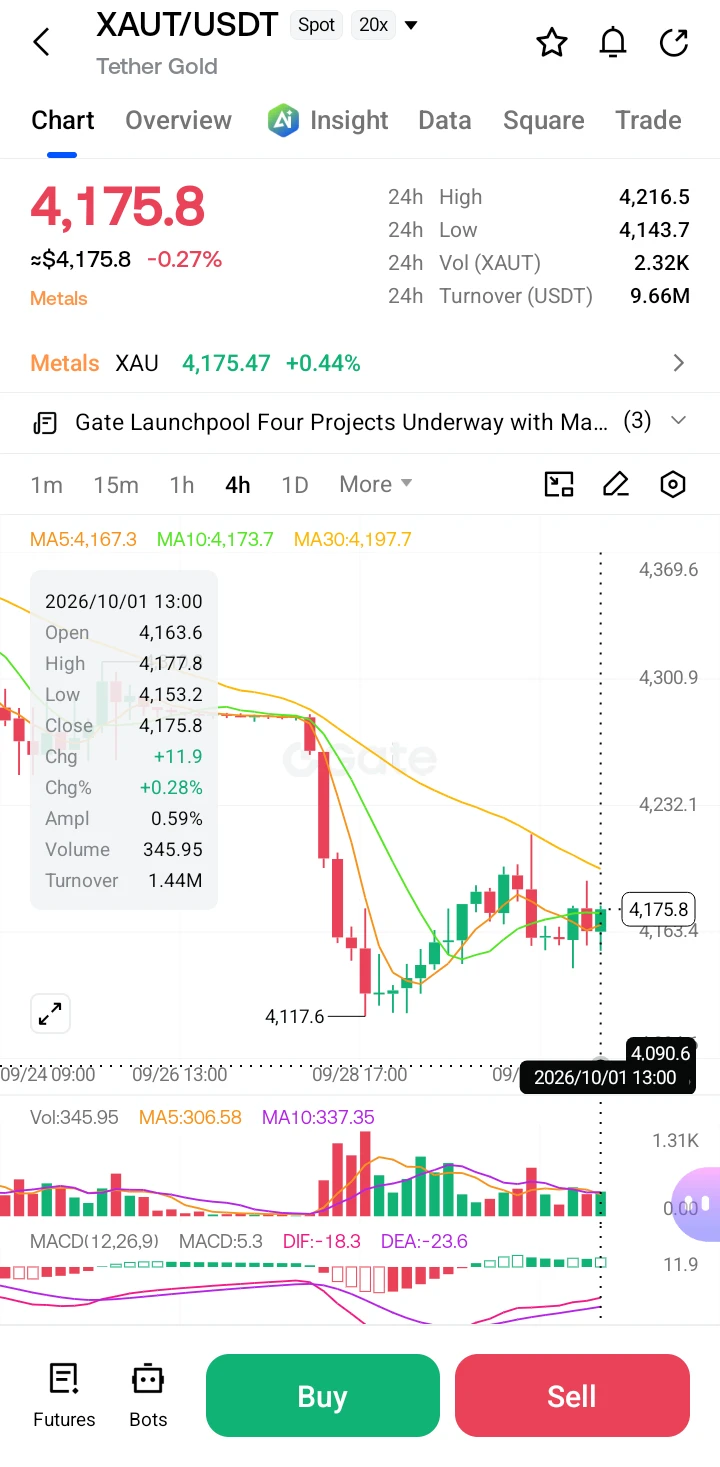Tap the 24h Low value 4,143.7

(x=654, y=230)
